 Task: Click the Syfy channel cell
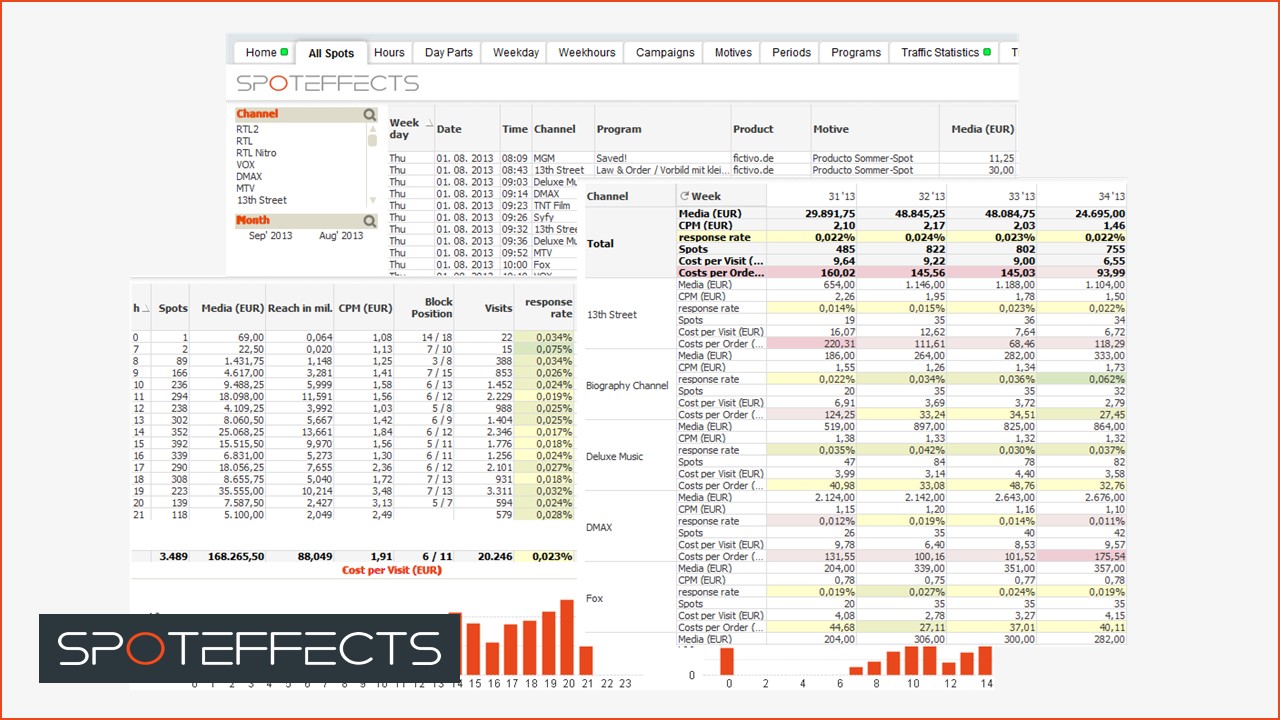click(555, 217)
